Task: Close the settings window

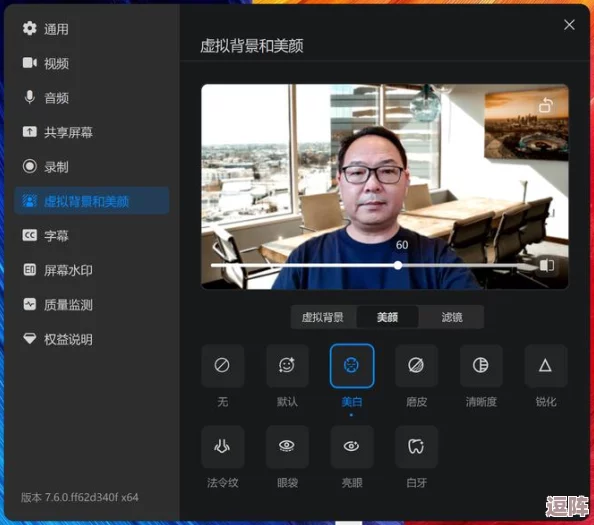Action: tap(569, 25)
